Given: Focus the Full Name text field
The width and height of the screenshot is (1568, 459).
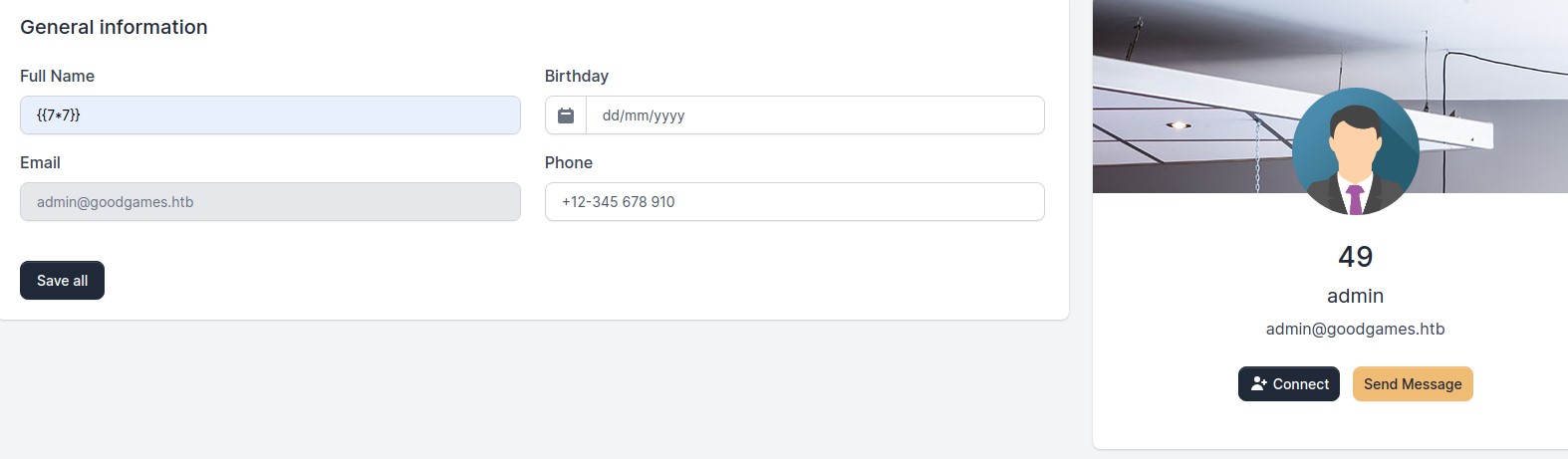Looking at the screenshot, I should pos(270,115).
